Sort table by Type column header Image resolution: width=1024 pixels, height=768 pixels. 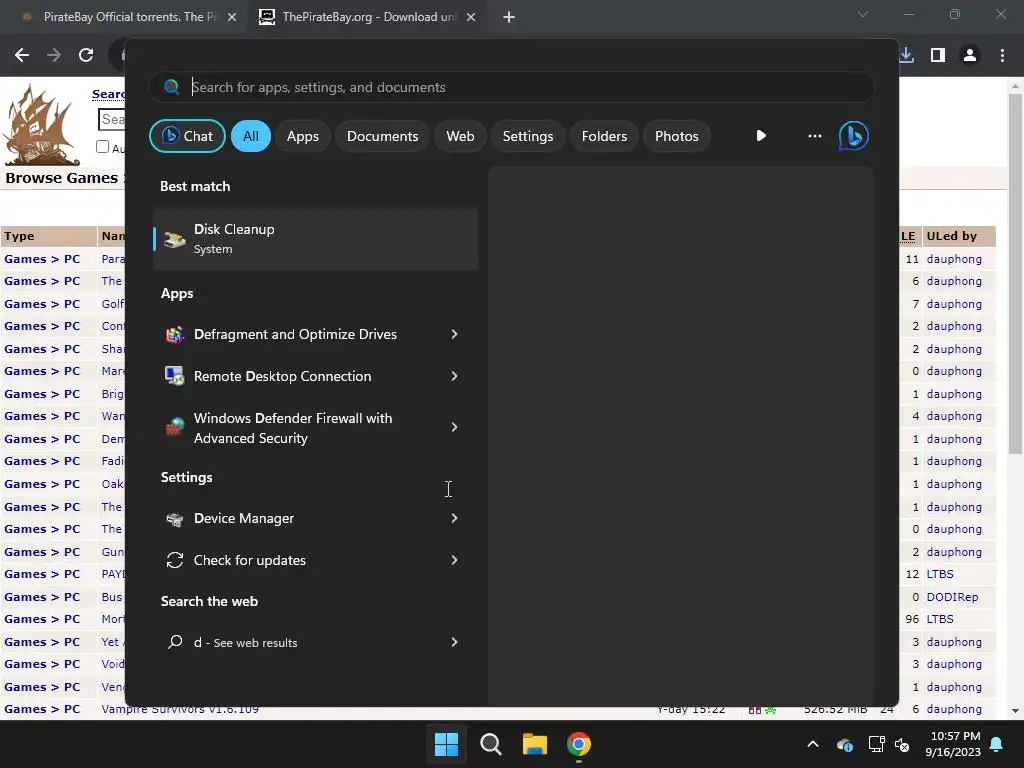[20, 236]
